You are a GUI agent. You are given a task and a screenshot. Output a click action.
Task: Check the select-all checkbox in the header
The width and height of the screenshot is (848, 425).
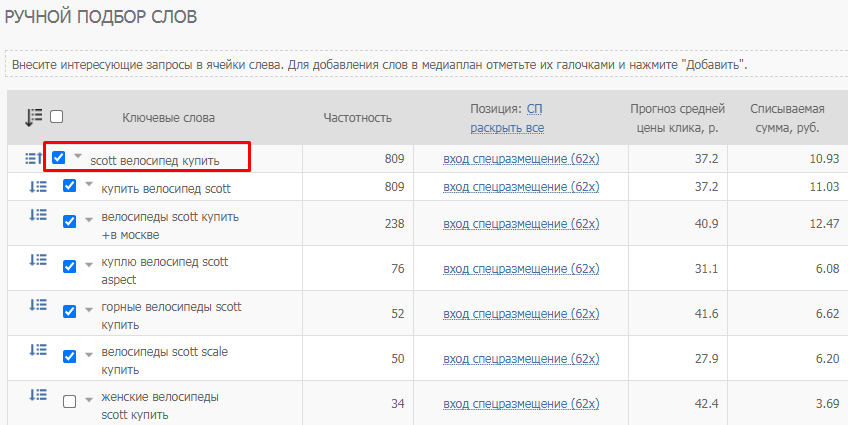point(56,117)
